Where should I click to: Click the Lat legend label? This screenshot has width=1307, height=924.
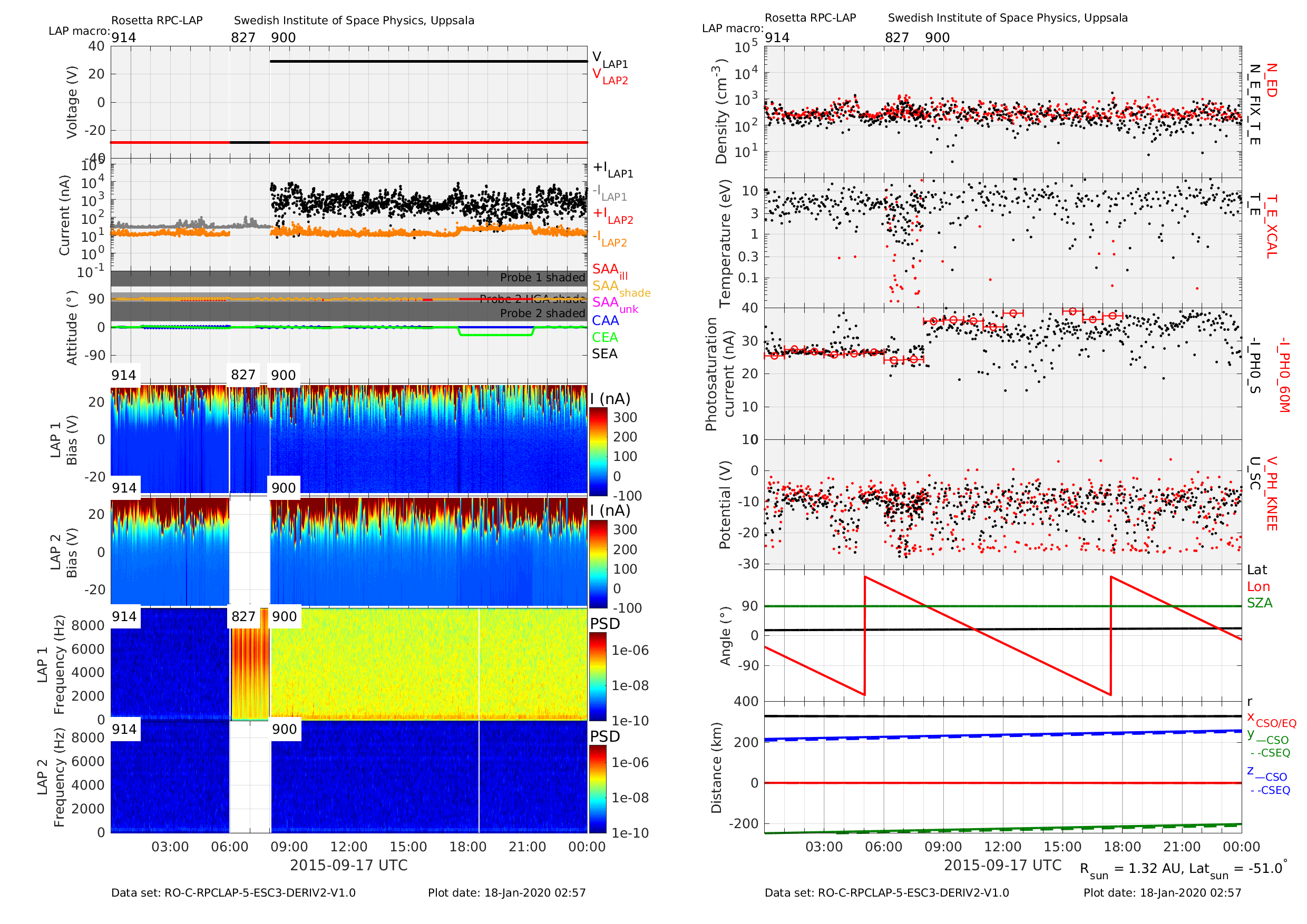[x=1257, y=570]
